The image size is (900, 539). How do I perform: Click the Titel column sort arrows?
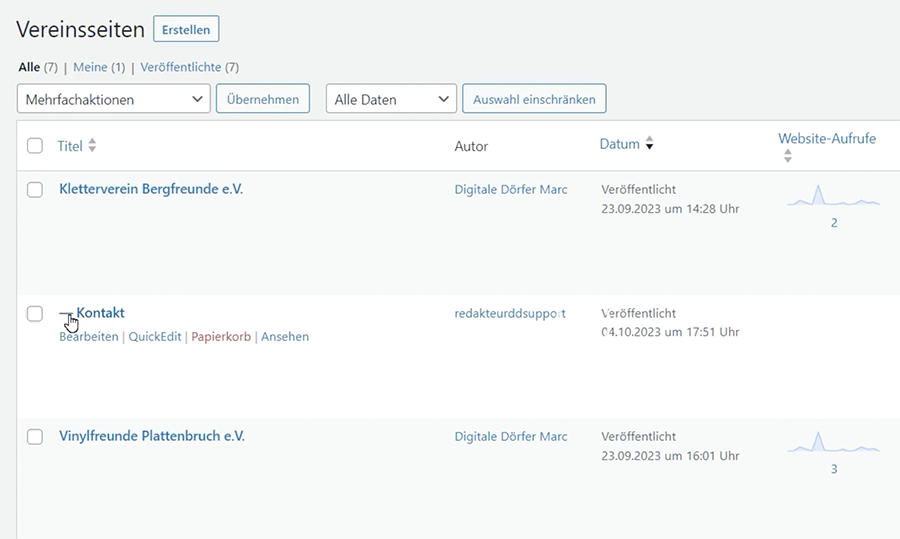click(x=92, y=146)
